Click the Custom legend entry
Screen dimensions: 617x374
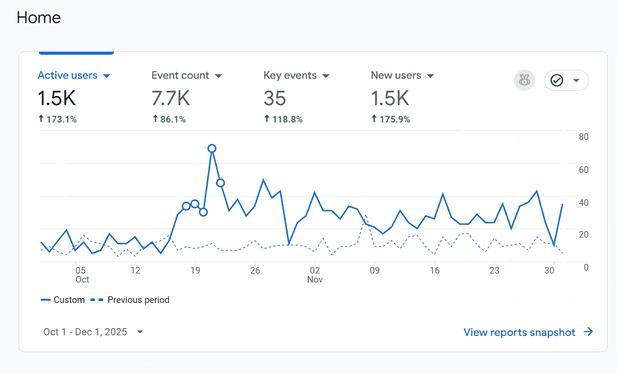point(63,300)
